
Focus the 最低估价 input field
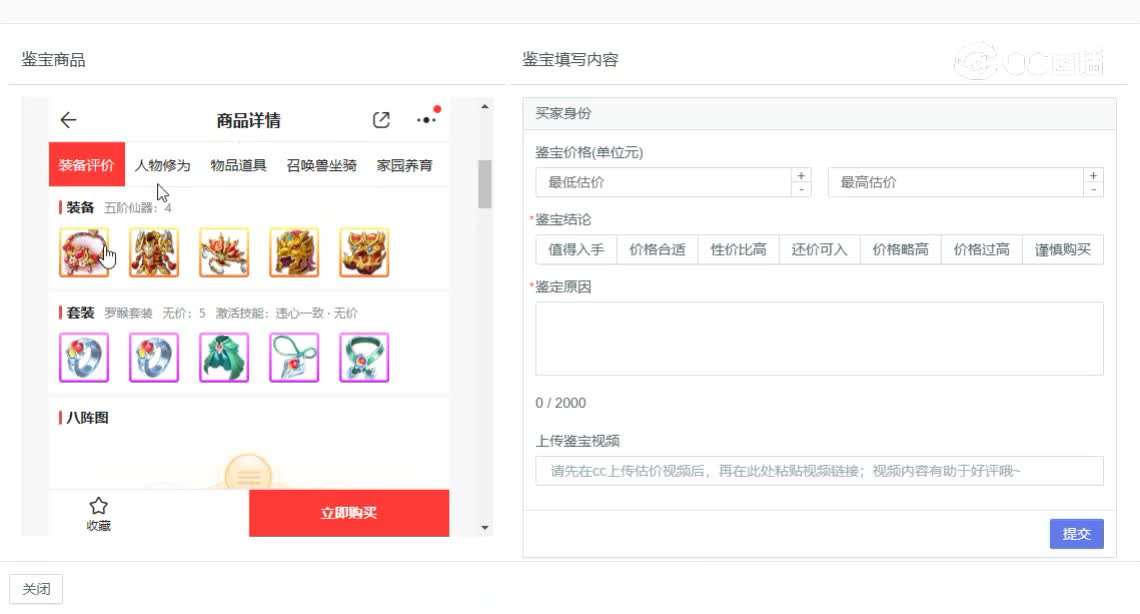663,182
